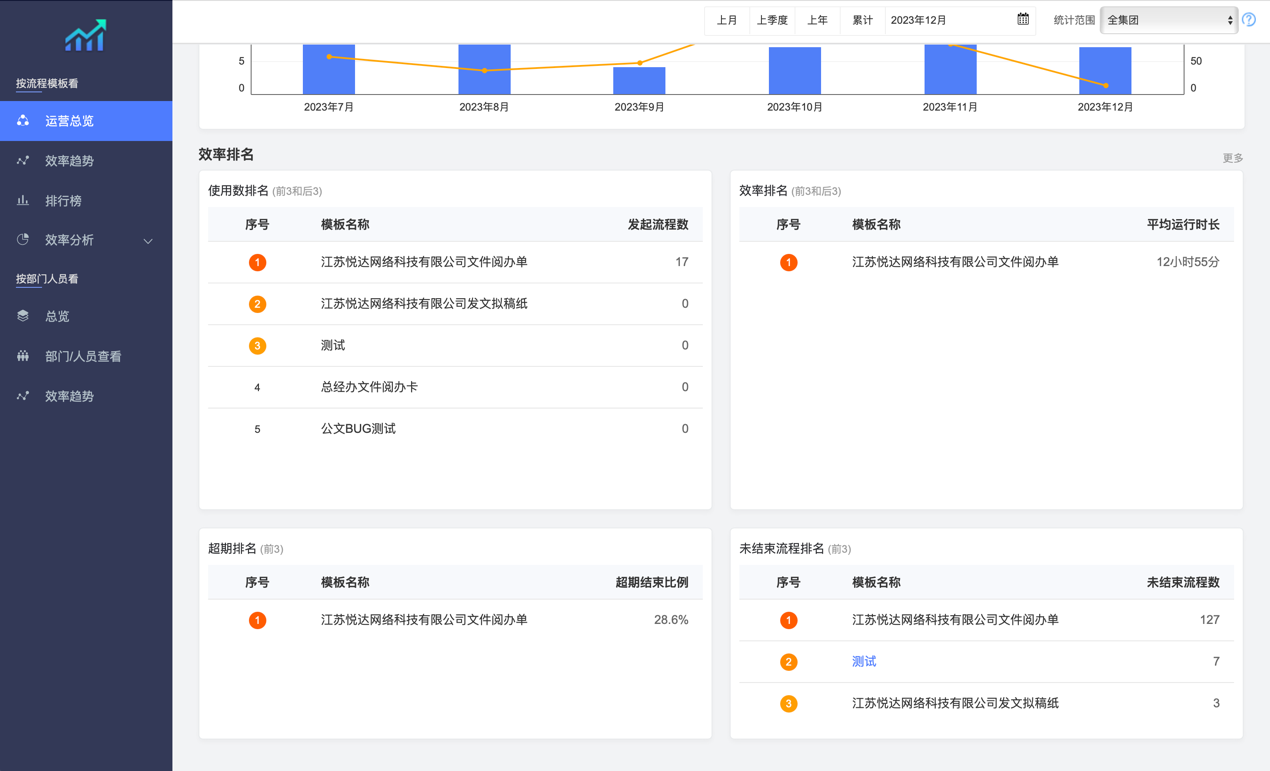1270x771 pixels.
Task: Open the 测试 template link in 未结束流程排名
Action: [863, 661]
